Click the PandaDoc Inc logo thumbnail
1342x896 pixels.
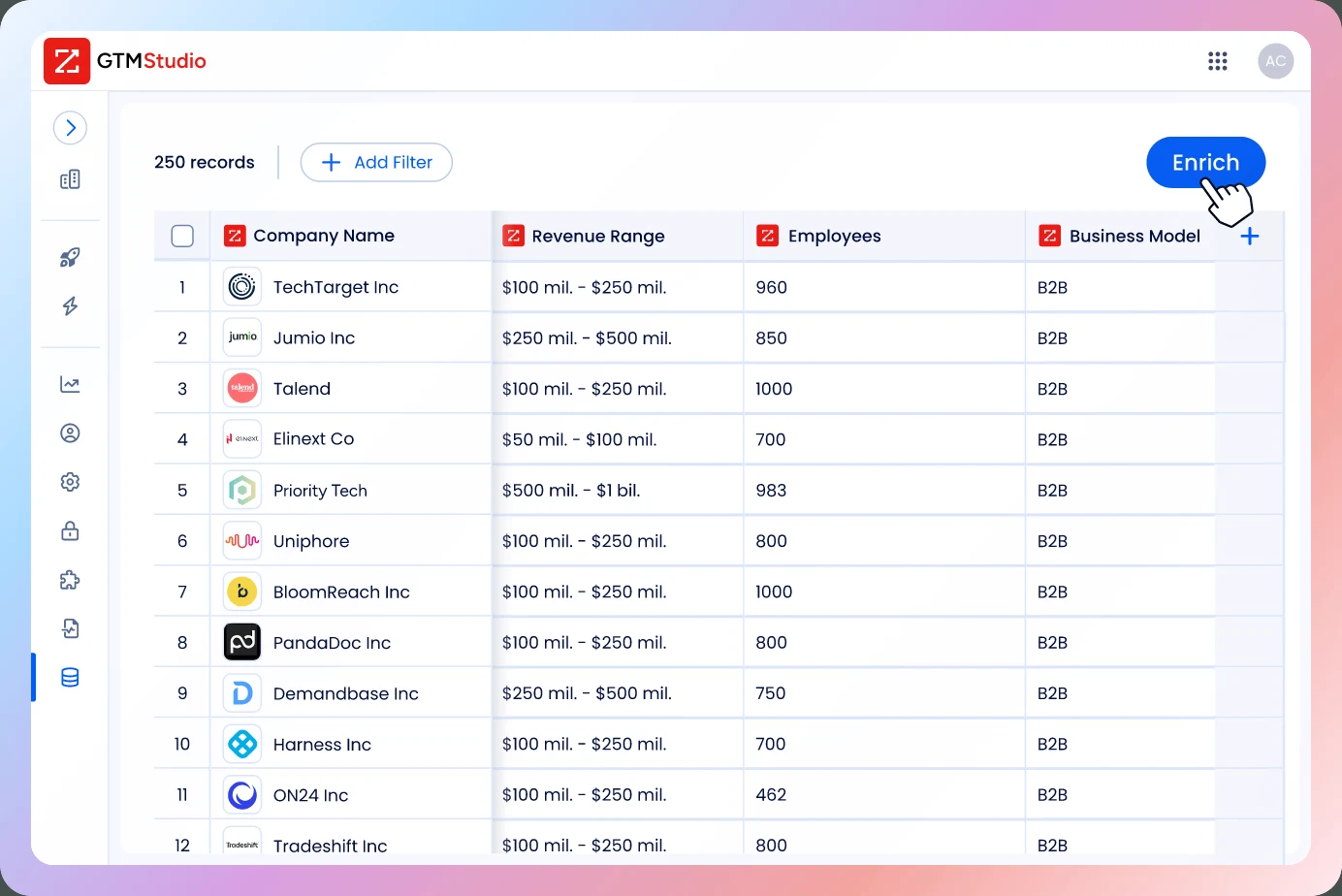click(x=242, y=642)
